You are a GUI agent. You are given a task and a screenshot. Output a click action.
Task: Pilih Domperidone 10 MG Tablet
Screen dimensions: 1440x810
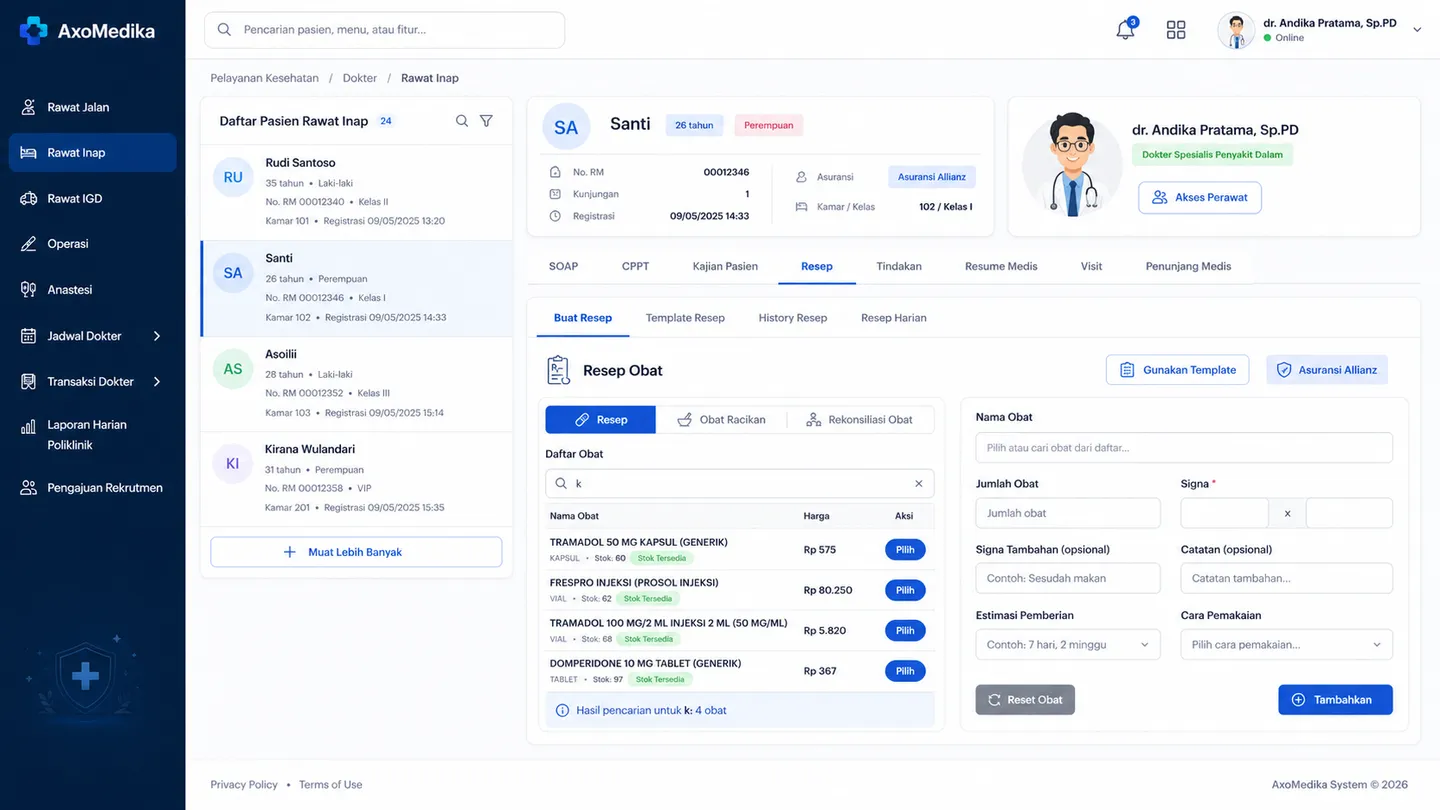point(905,671)
